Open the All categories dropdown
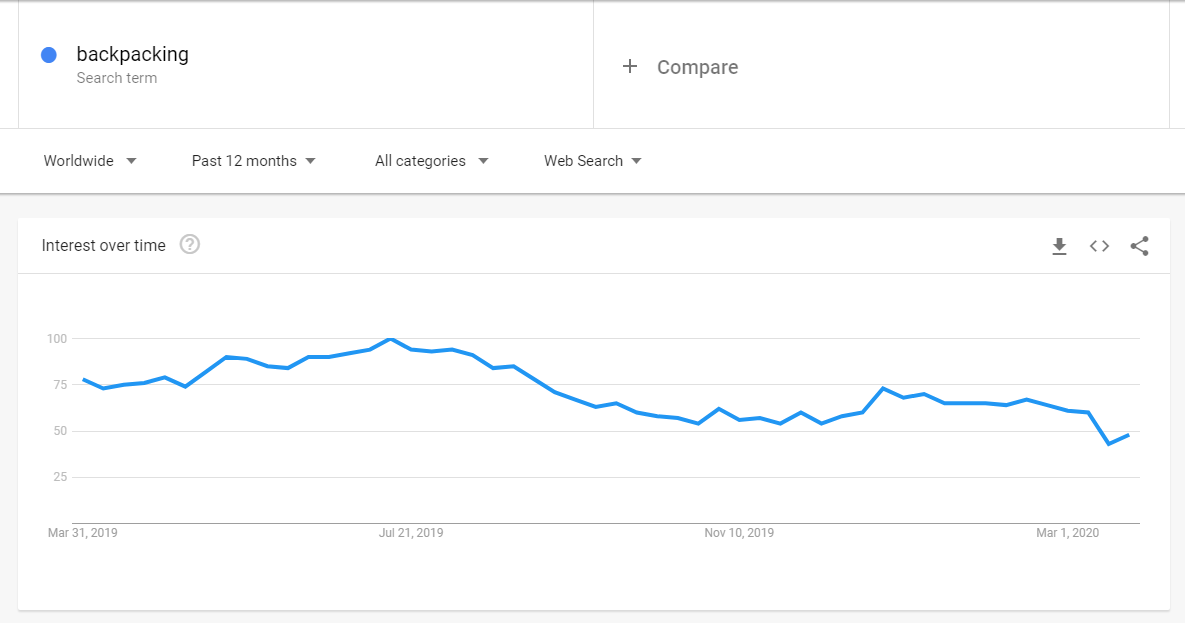The width and height of the screenshot is (1185, 623). [420, 160]
